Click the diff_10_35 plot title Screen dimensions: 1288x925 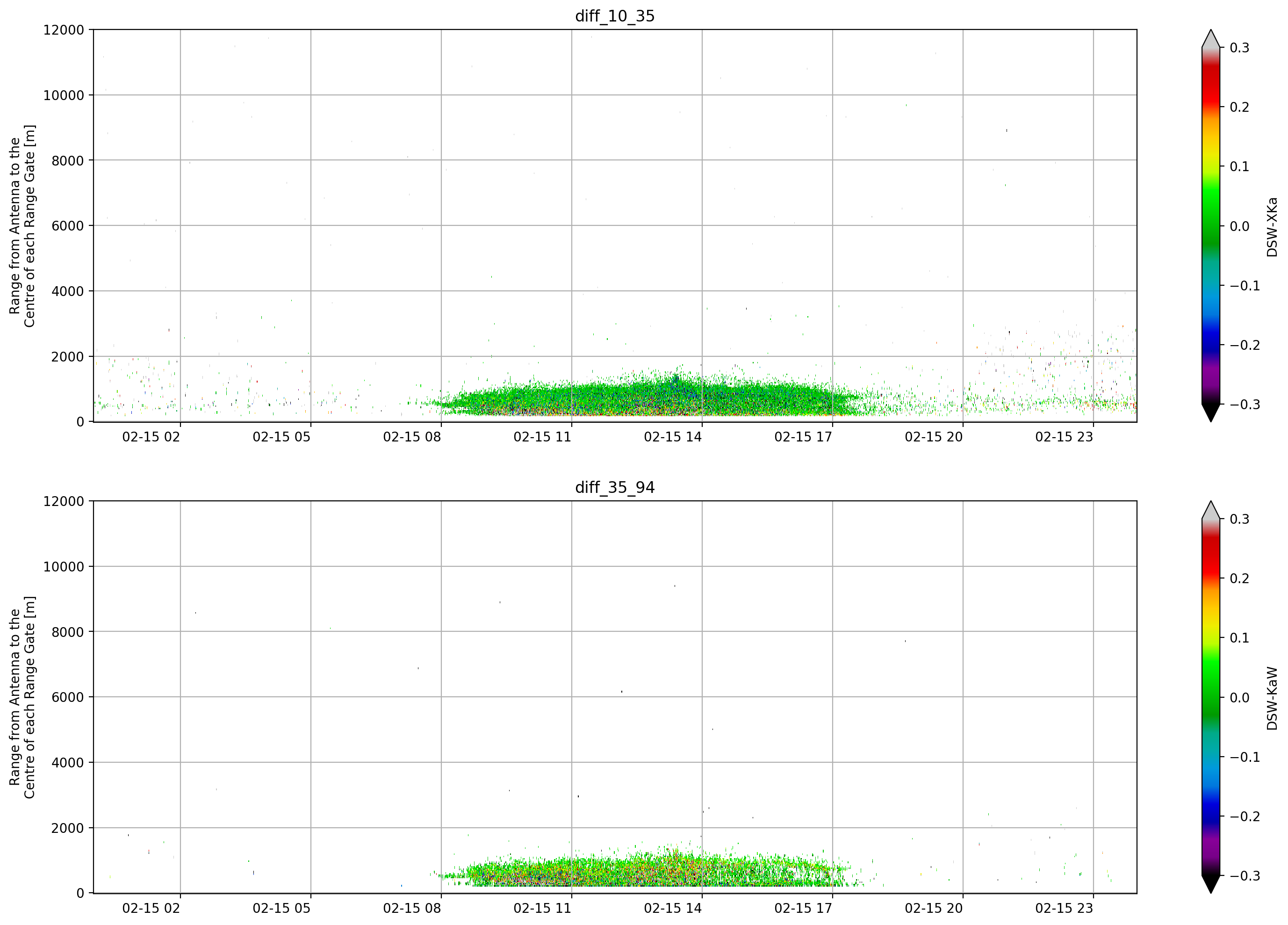point(615,16)
